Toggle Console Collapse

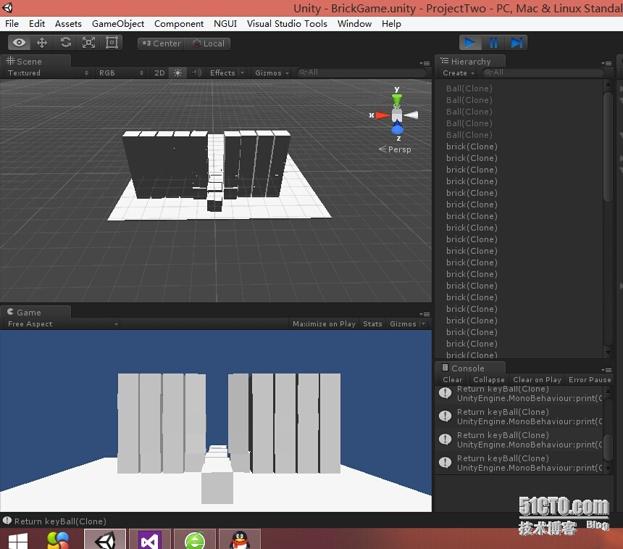click(488, 380)
